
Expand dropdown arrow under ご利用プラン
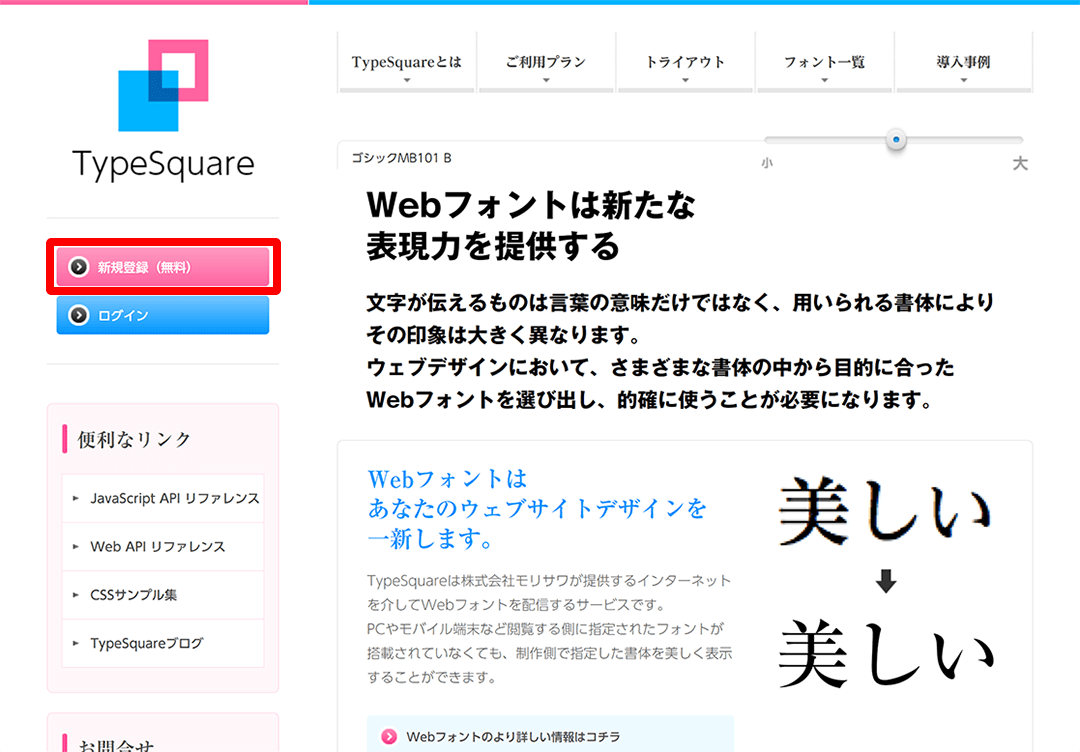click(x=546, y=81)
